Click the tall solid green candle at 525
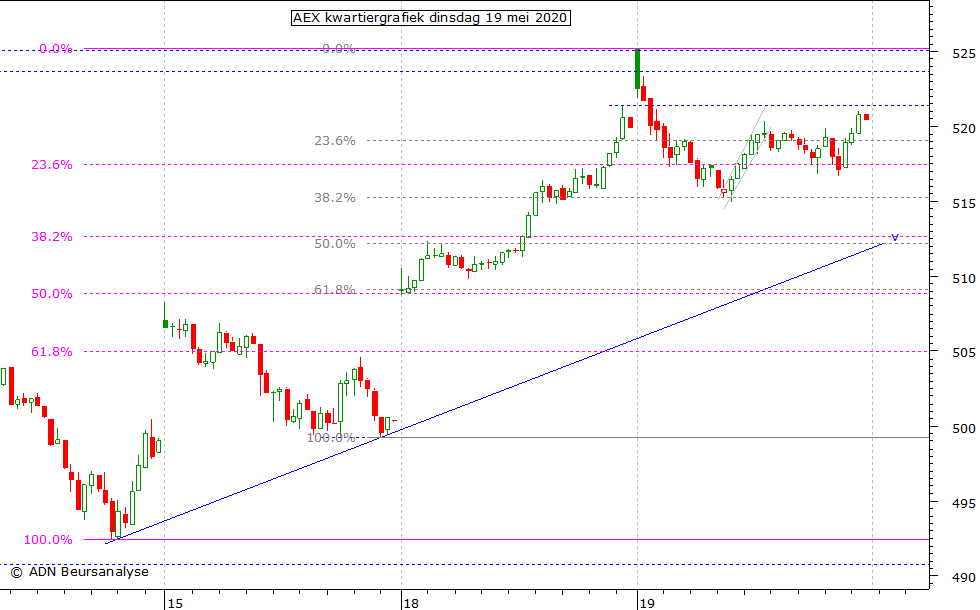 [638, 69]
